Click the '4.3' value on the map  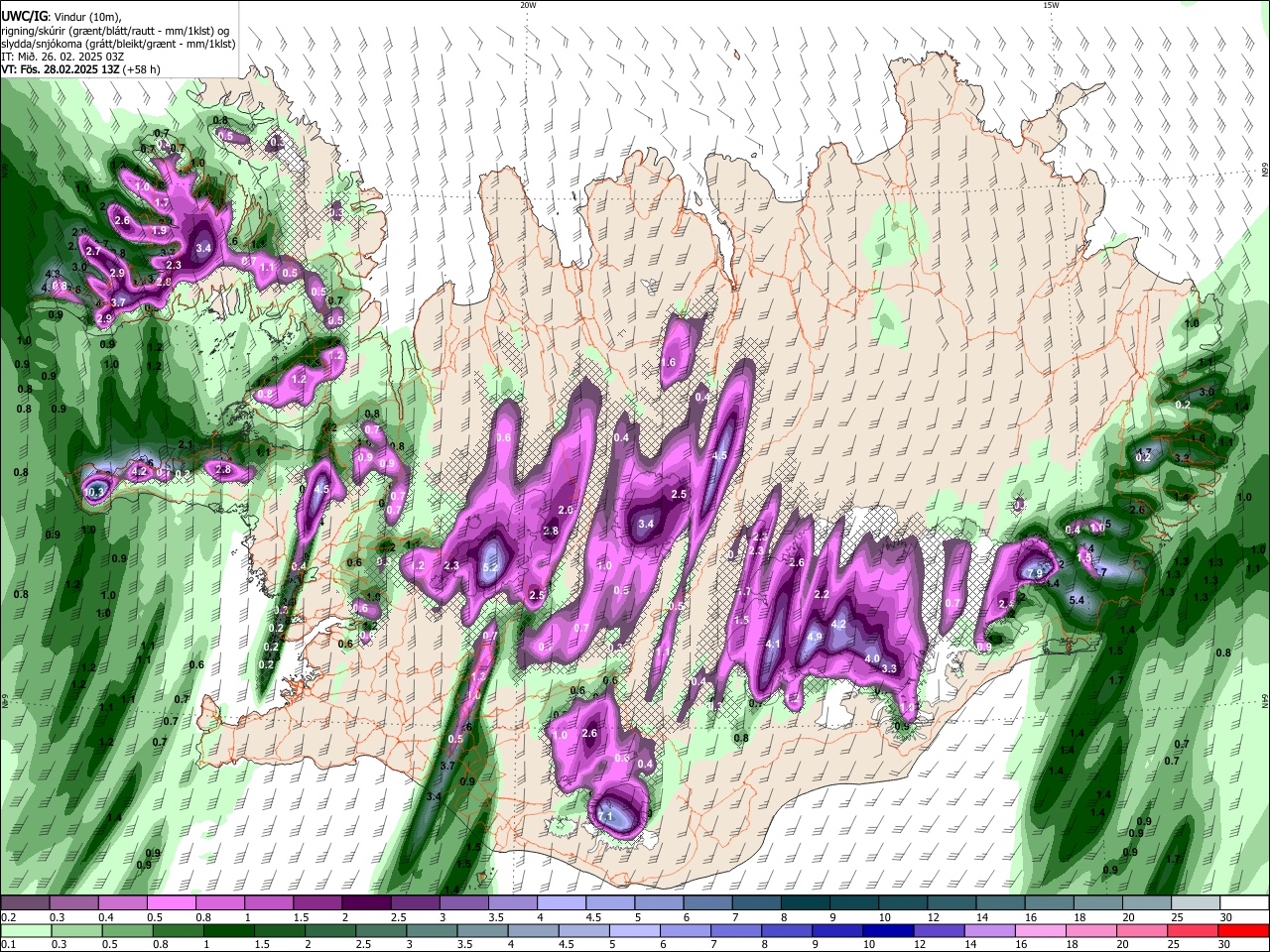pyautogui.click(x=53, y=274)
